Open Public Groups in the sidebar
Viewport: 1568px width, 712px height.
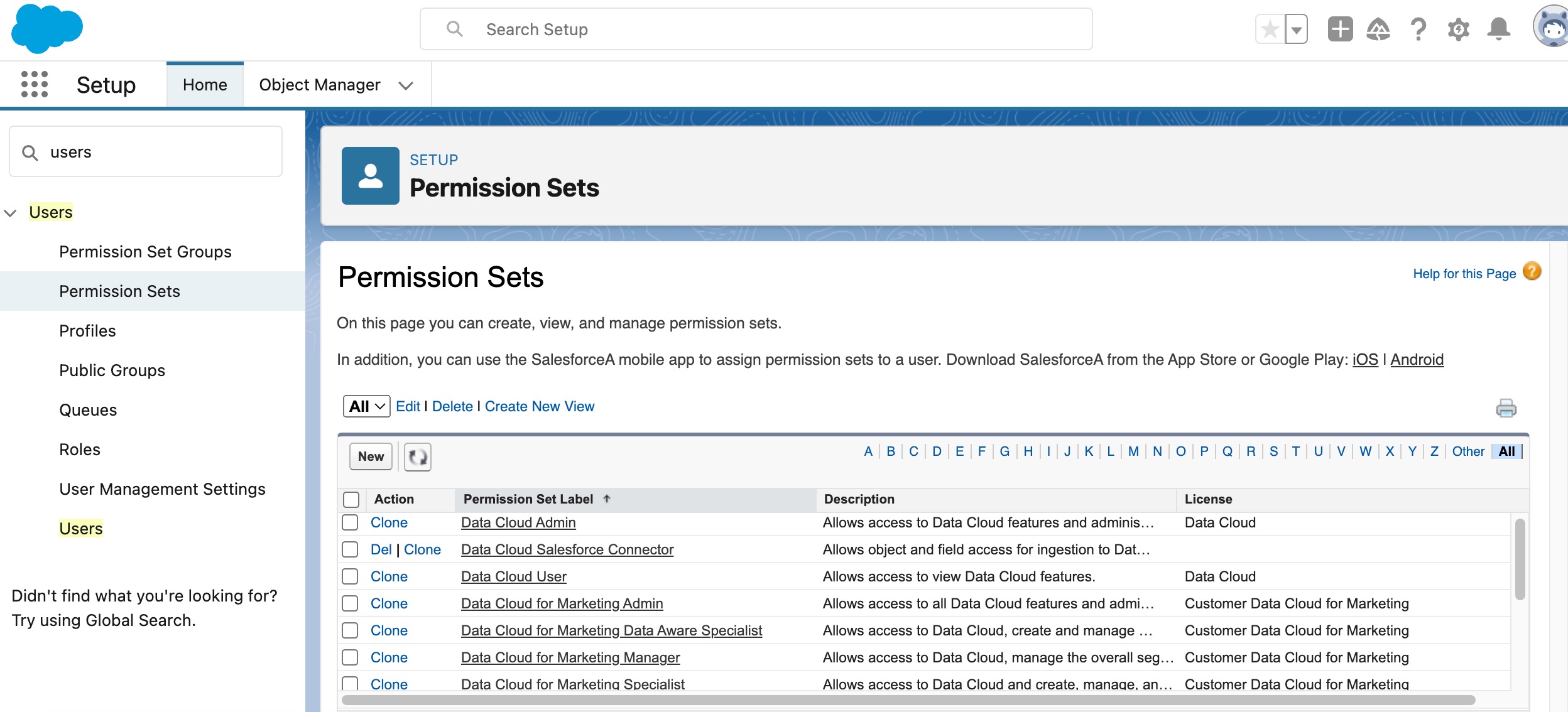coord(112,370)
